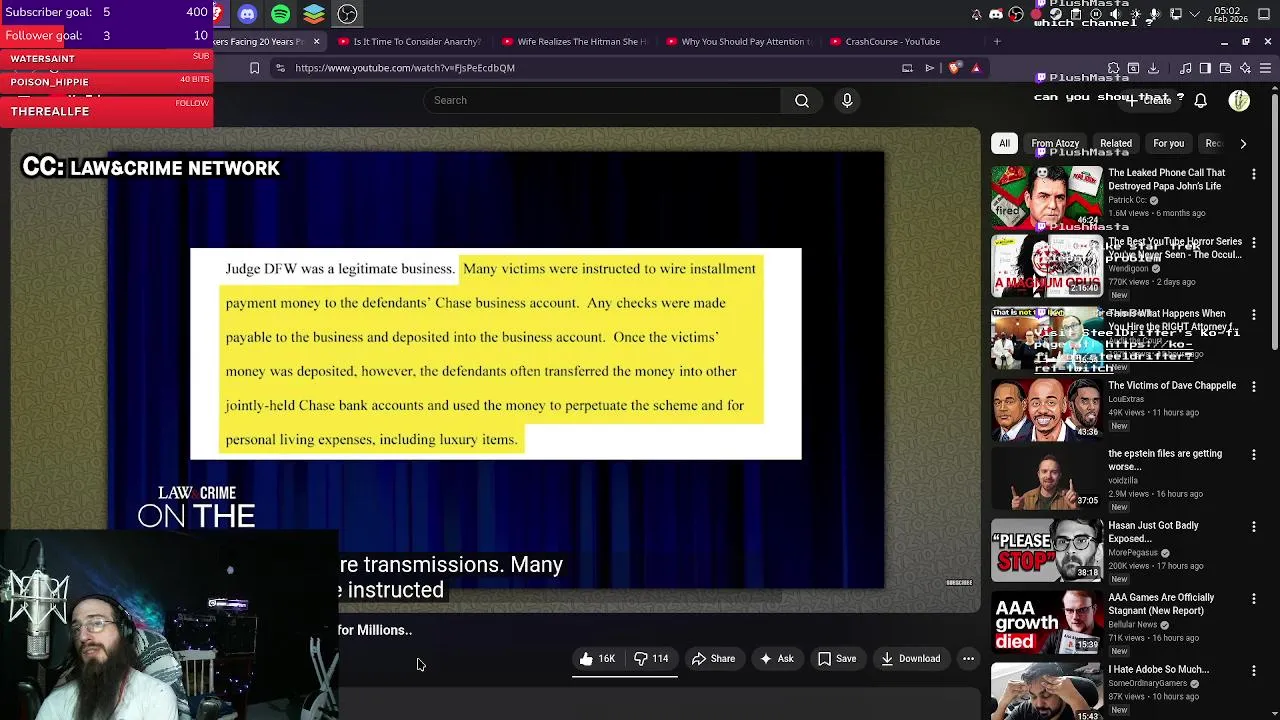This screenshot has height=720, width=1280.
Task: Show more filter chips with right arrow
Action: point(1243,143)
